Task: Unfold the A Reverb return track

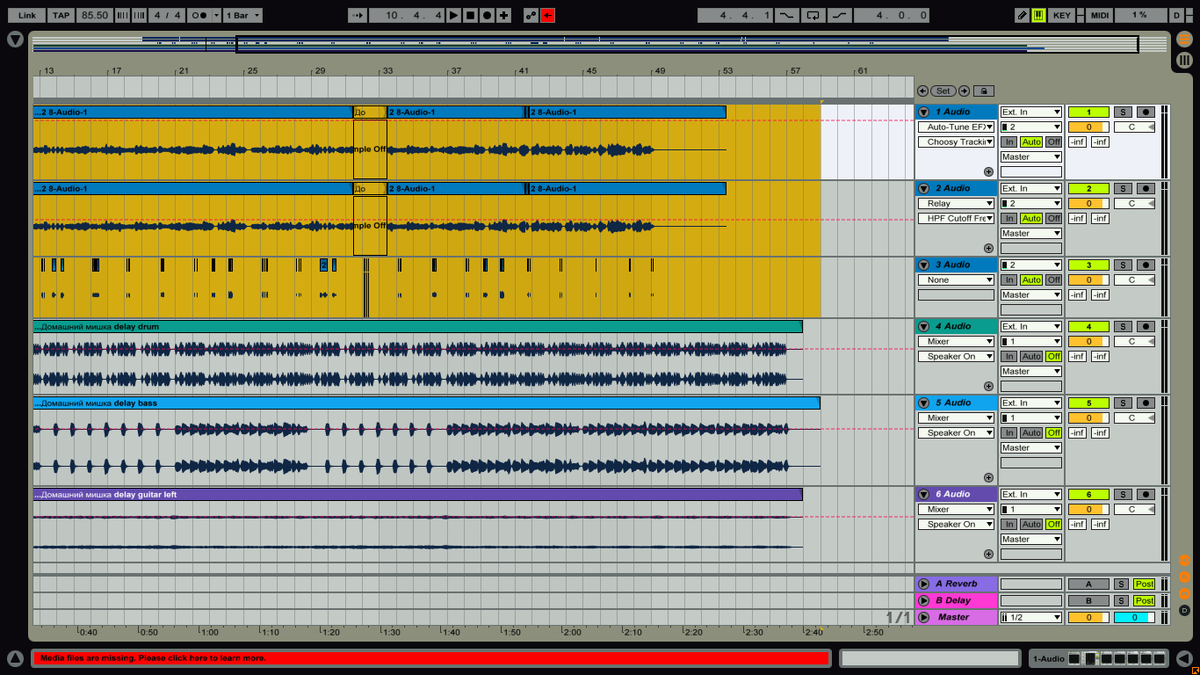Action: point(924,583)
